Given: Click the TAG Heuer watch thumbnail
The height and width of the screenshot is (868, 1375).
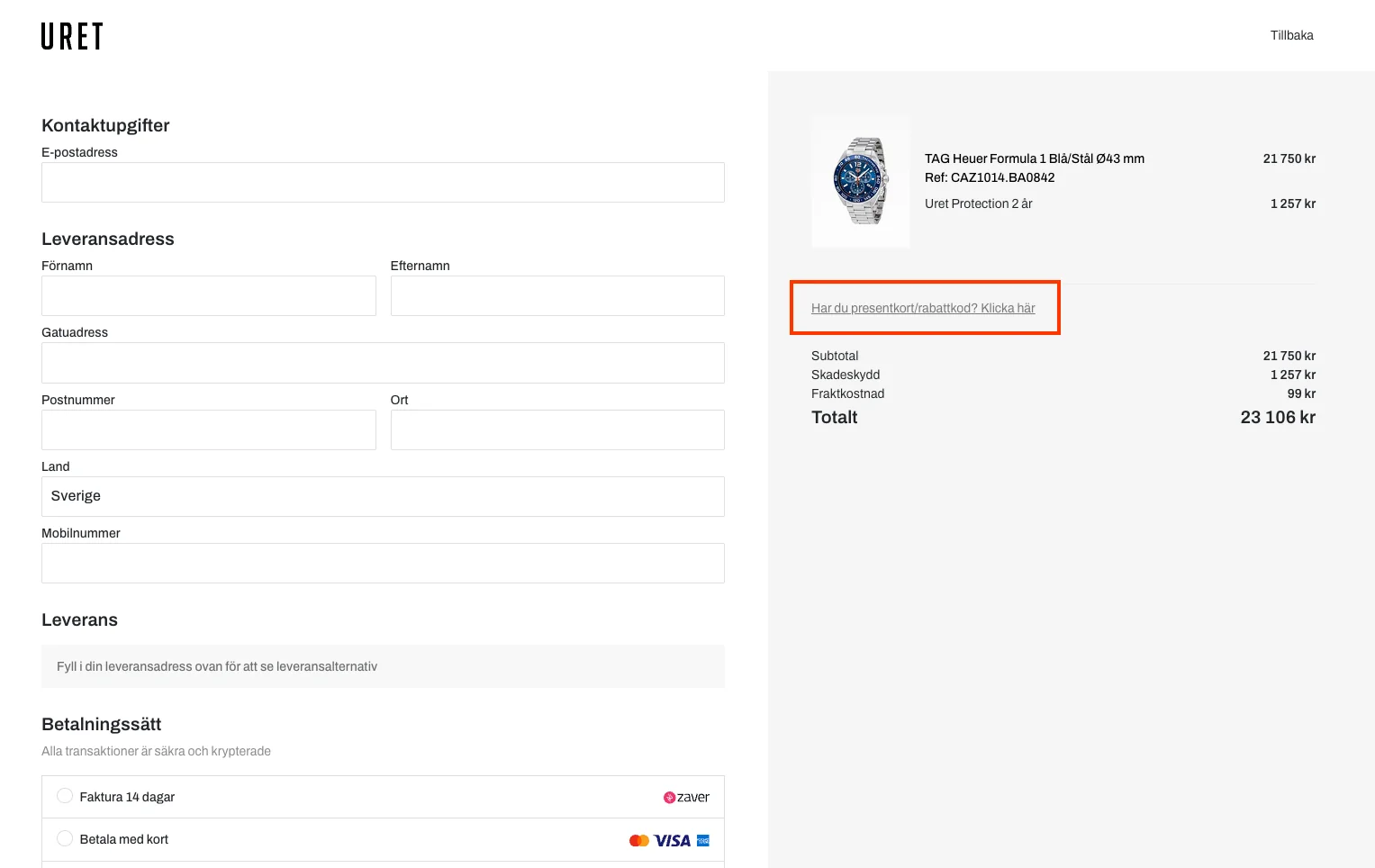Looking at the screenshot, I should click(860, 181).
